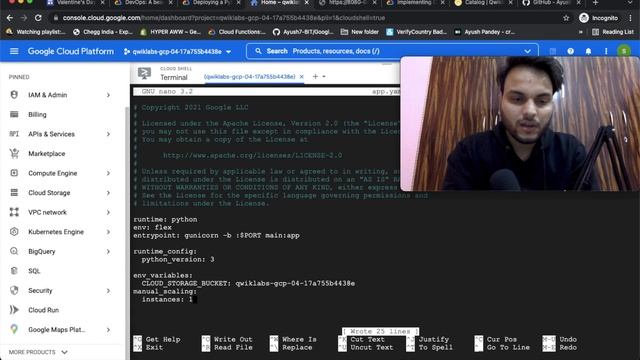The width and height of the screenshot is (640, 360).
Task: Click the Google Maps Platform pin icon
Action: (14, 329)
